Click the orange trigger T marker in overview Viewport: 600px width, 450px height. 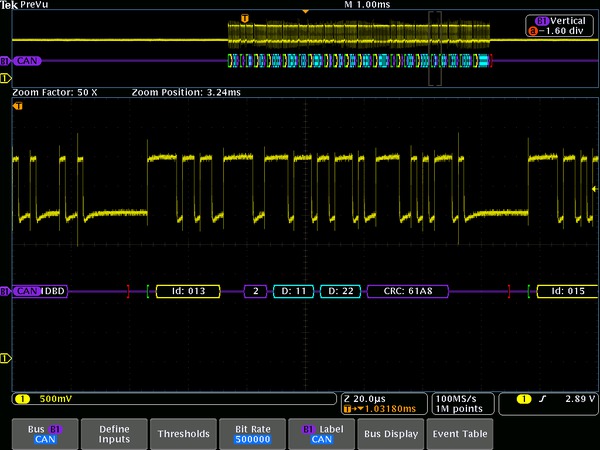coord(246,18)
